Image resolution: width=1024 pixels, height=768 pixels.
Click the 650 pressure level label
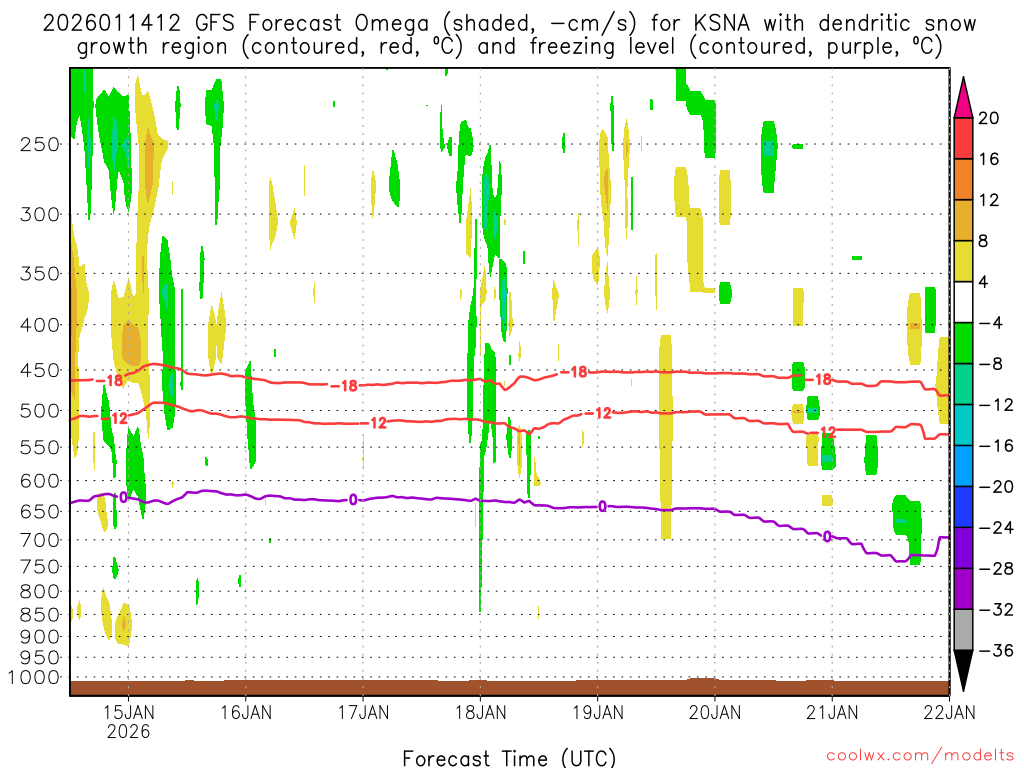[x=40, y=511]
